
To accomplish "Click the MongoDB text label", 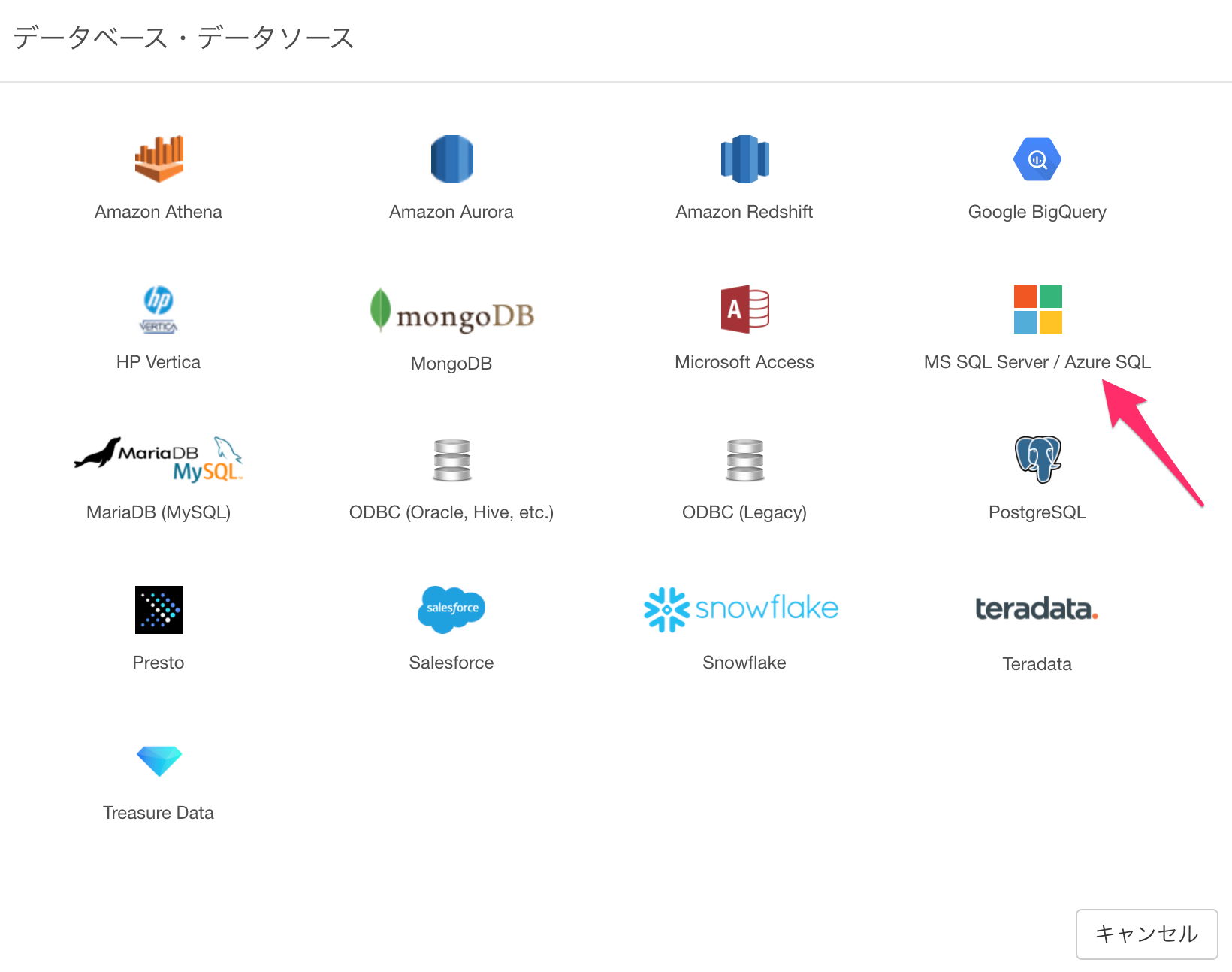I will (451, 364).
